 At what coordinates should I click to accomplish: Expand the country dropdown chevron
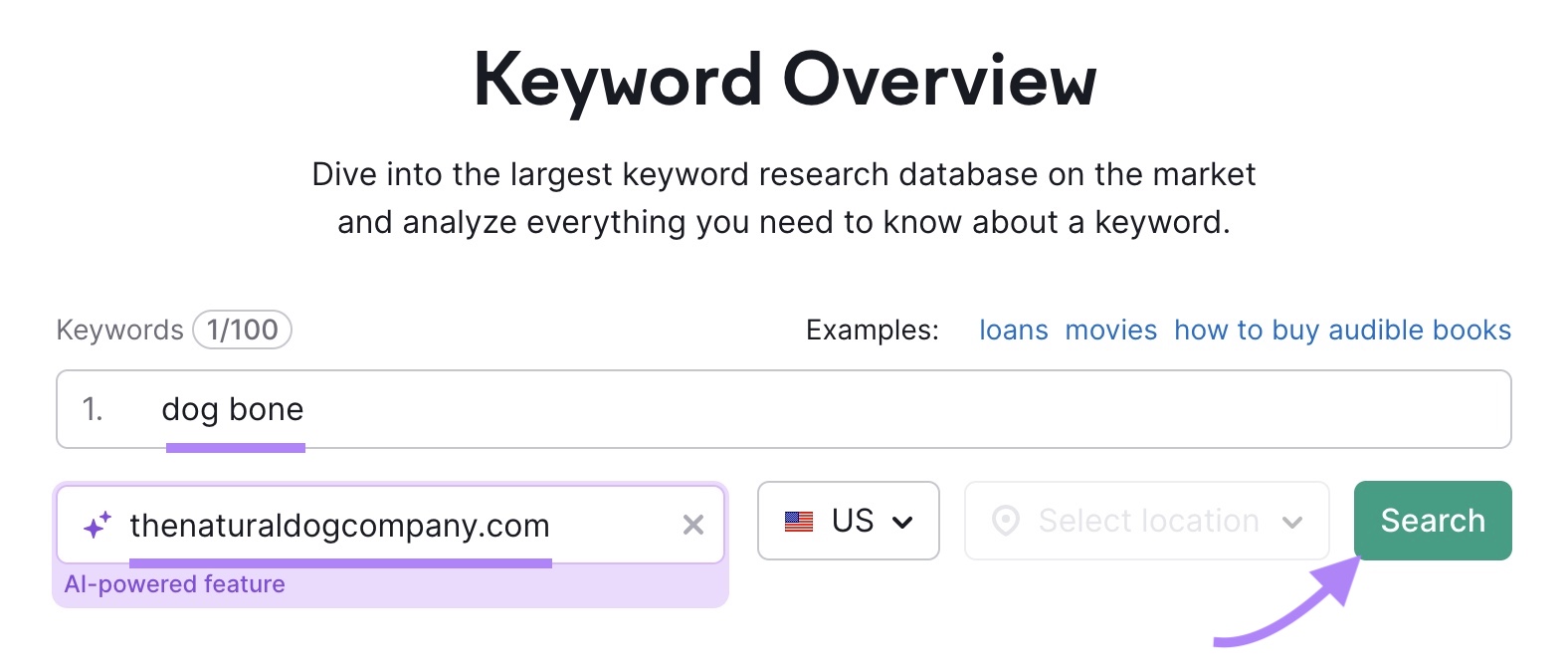(904, 521)
